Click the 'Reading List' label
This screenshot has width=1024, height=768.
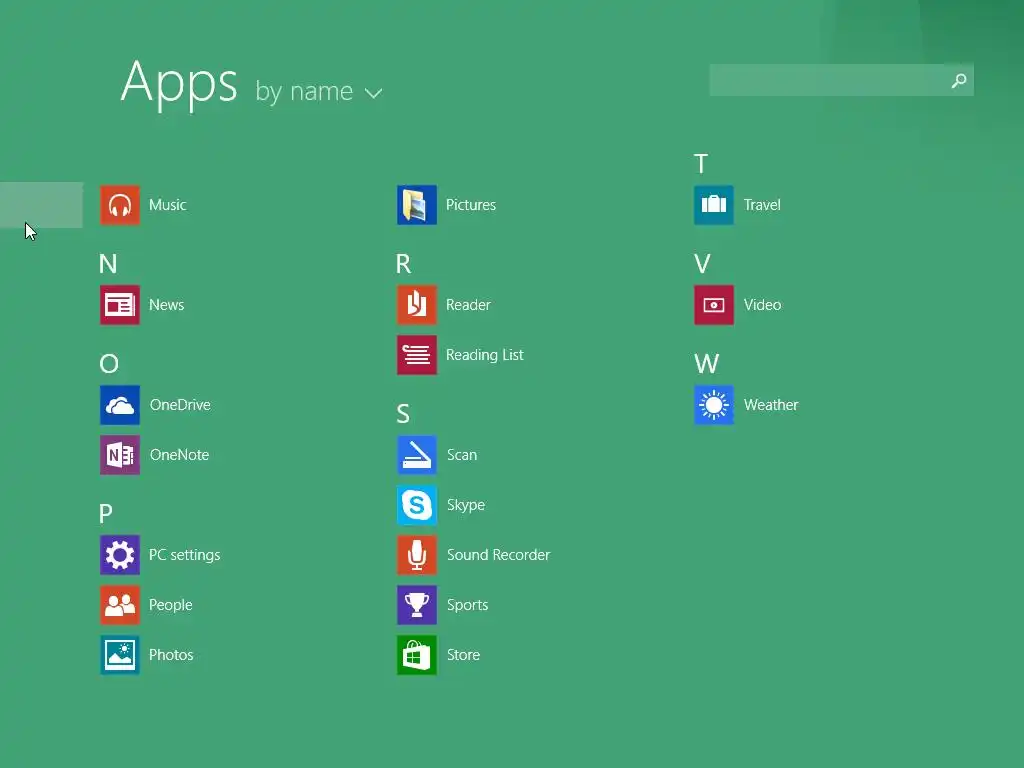click(x=485, y=355)
